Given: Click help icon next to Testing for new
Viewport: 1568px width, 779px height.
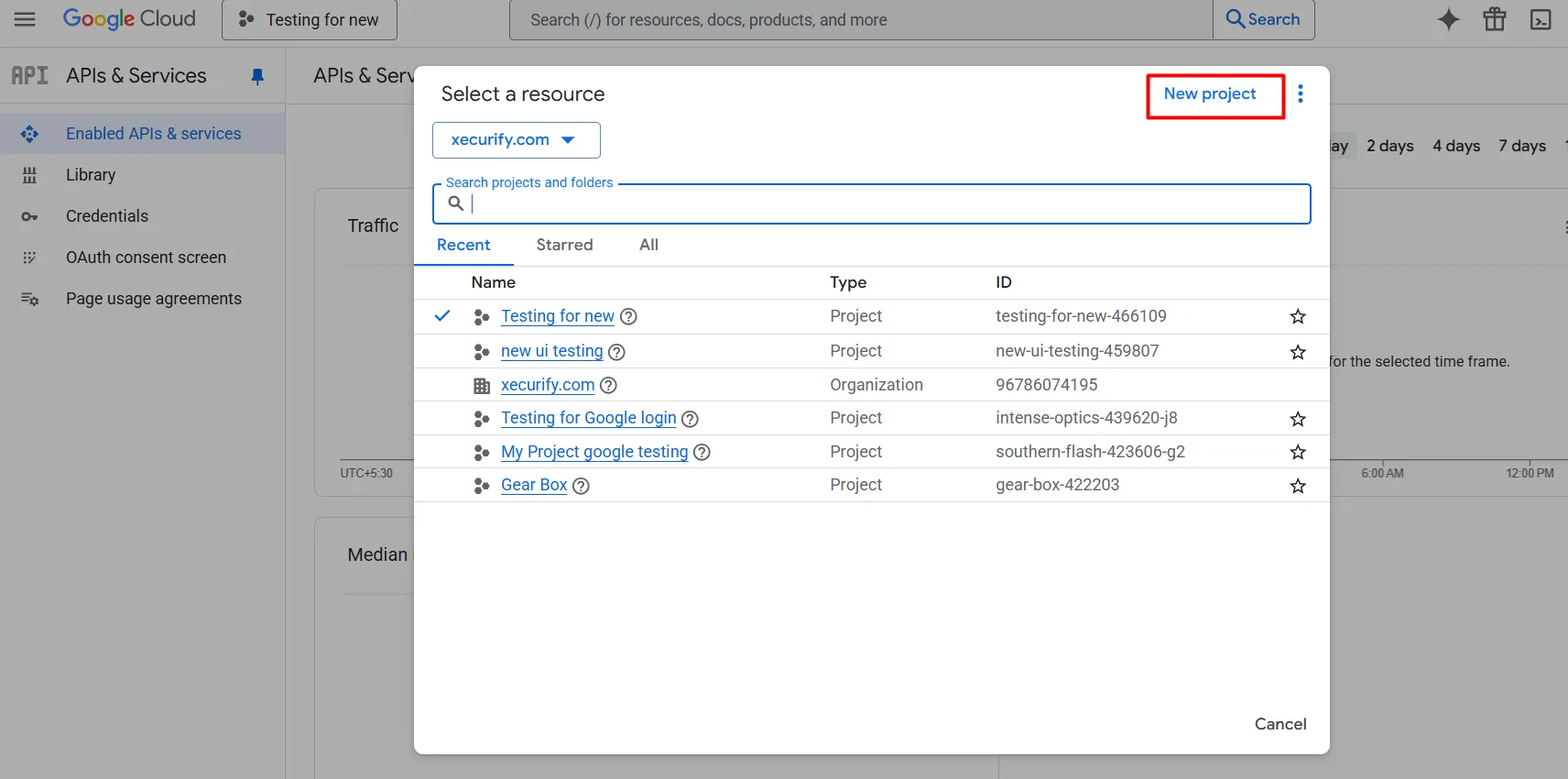Looking at the screenshot, I should point(628,316).
